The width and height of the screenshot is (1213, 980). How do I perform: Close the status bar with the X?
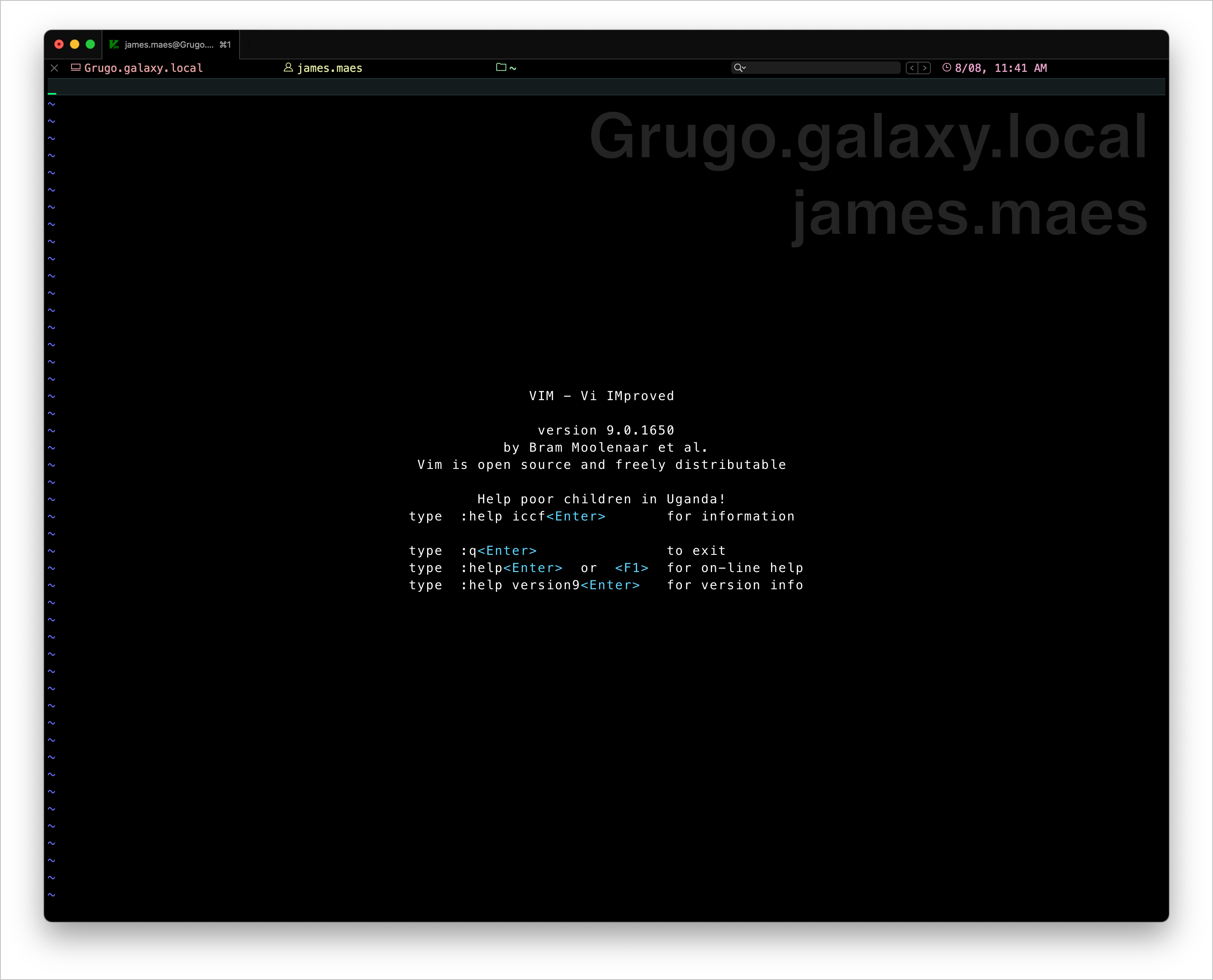(54, 68)
